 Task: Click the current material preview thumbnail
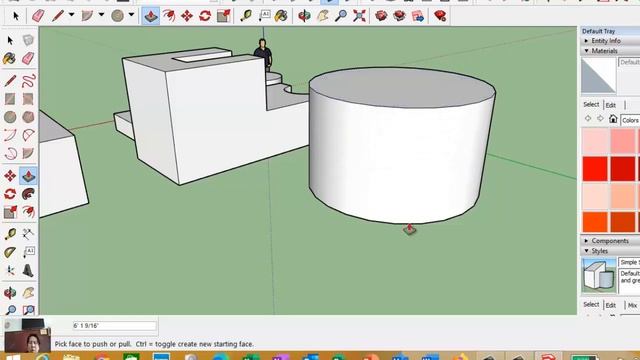click(598, 76)
